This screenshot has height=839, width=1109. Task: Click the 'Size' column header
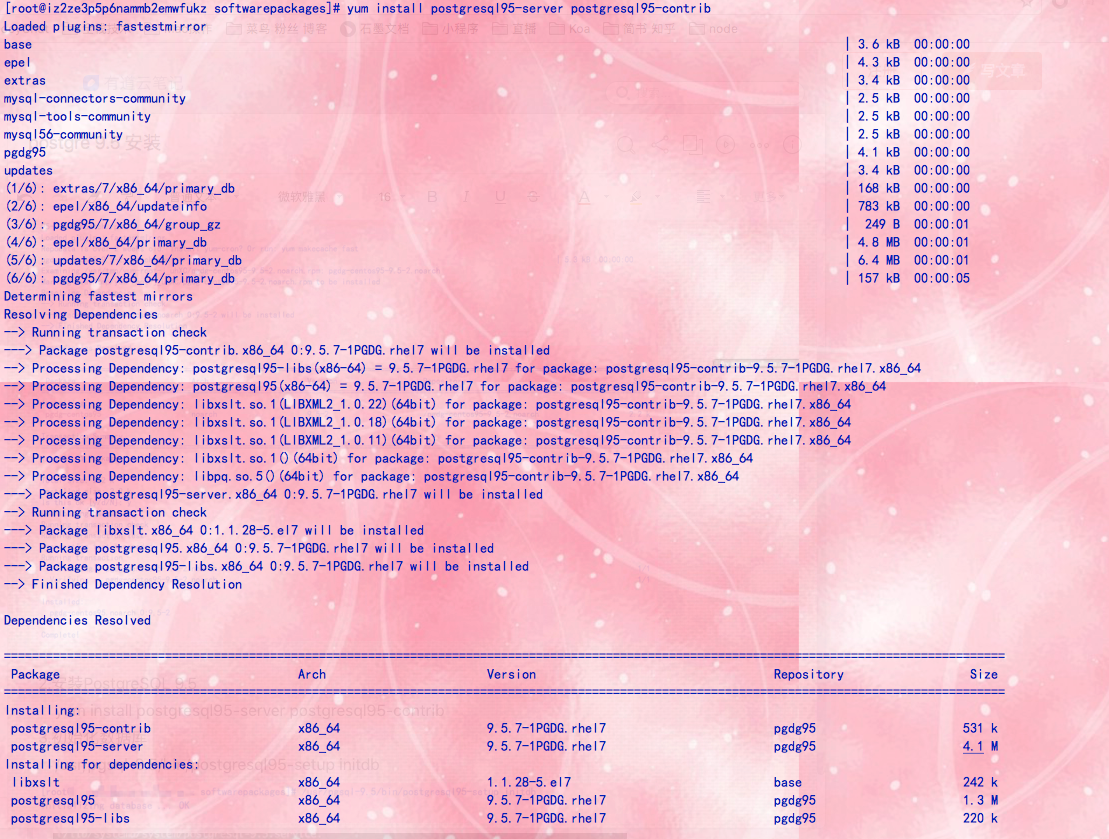point(984,675)
